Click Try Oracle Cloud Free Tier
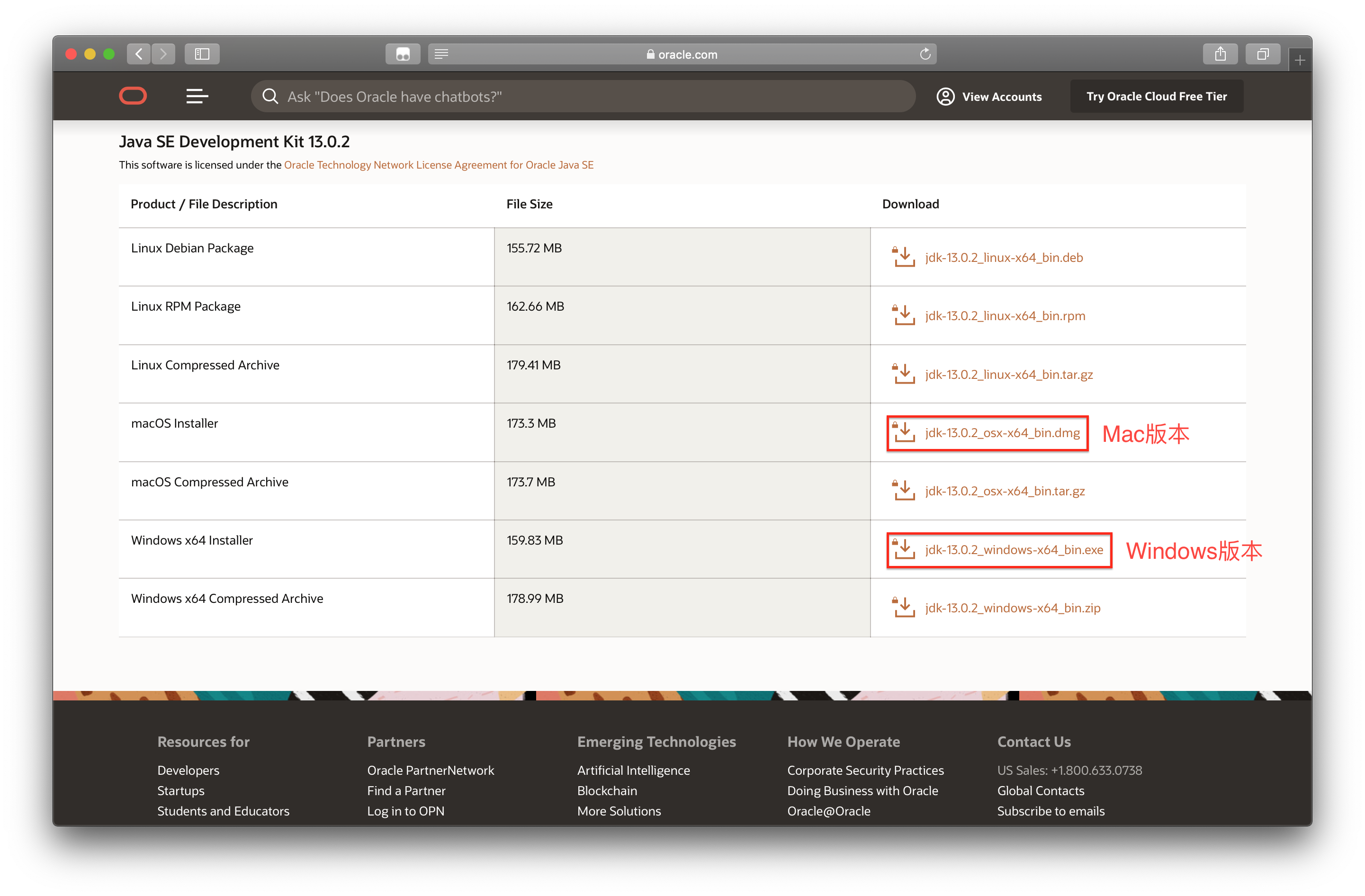This screenshot has height=896, width=1365. coord(1156,96)
